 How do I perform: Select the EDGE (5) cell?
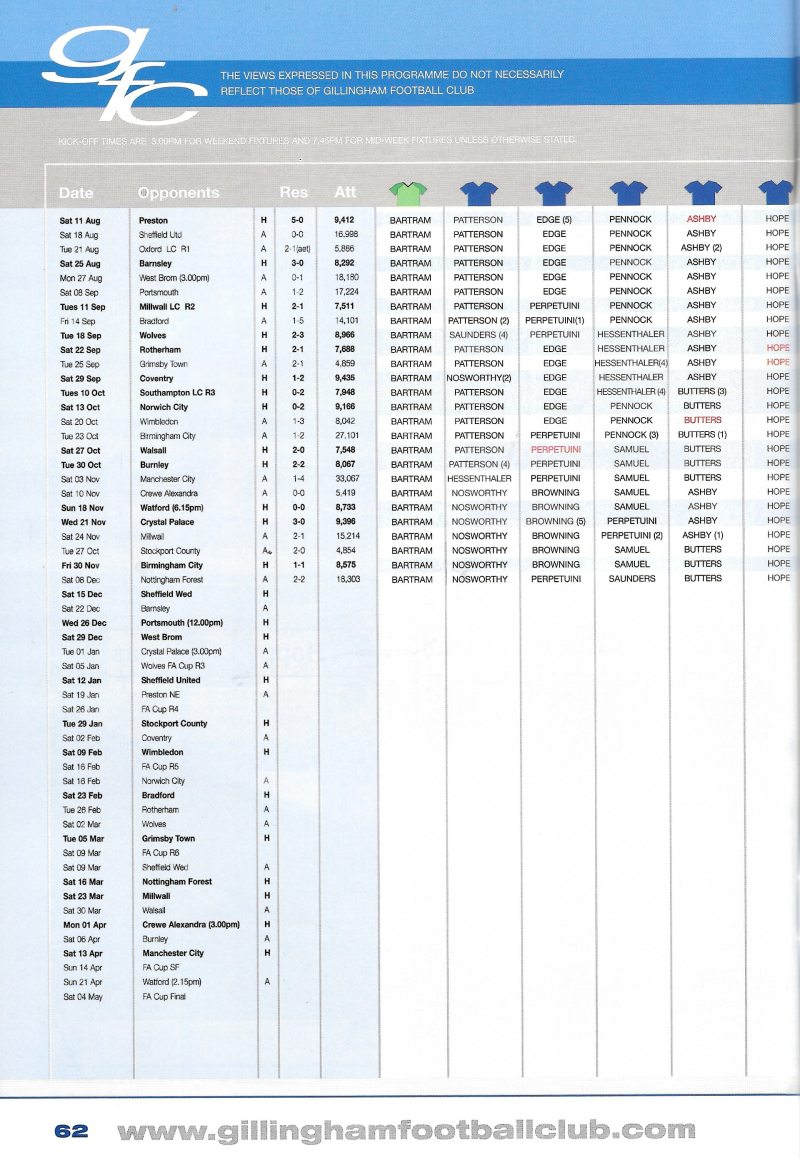pyautogui.click(x=554, y=219)
